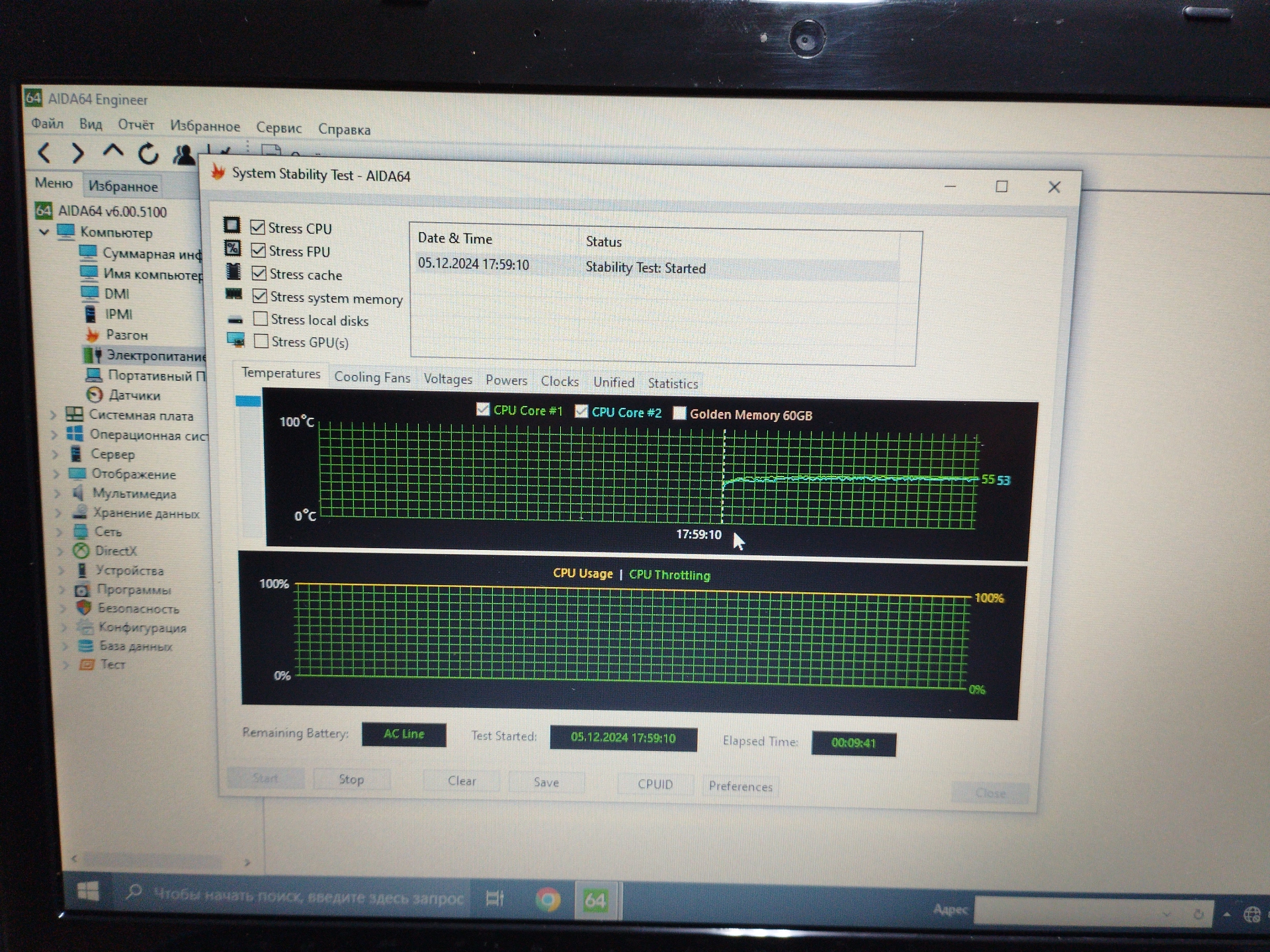This screenshot has height=952, width=1270.
Task: Uncheck Stress FPU
Action: (x=259, y=251)
